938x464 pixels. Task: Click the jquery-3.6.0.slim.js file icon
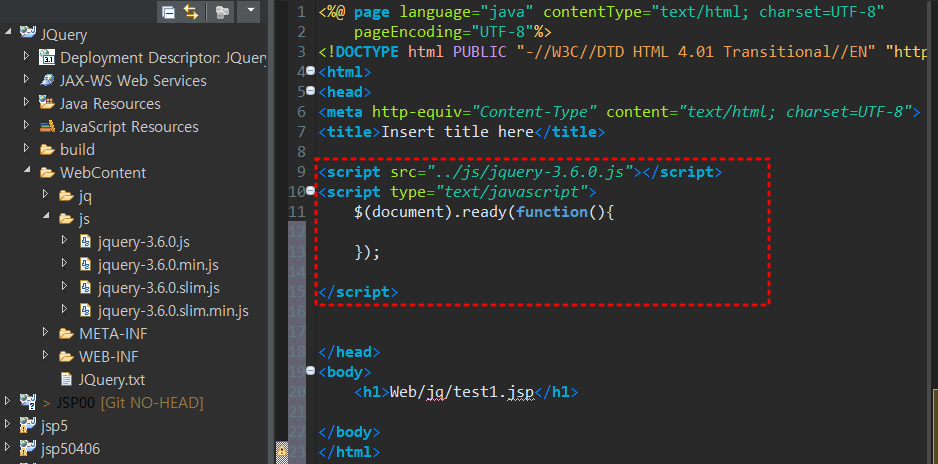(86, 288)
